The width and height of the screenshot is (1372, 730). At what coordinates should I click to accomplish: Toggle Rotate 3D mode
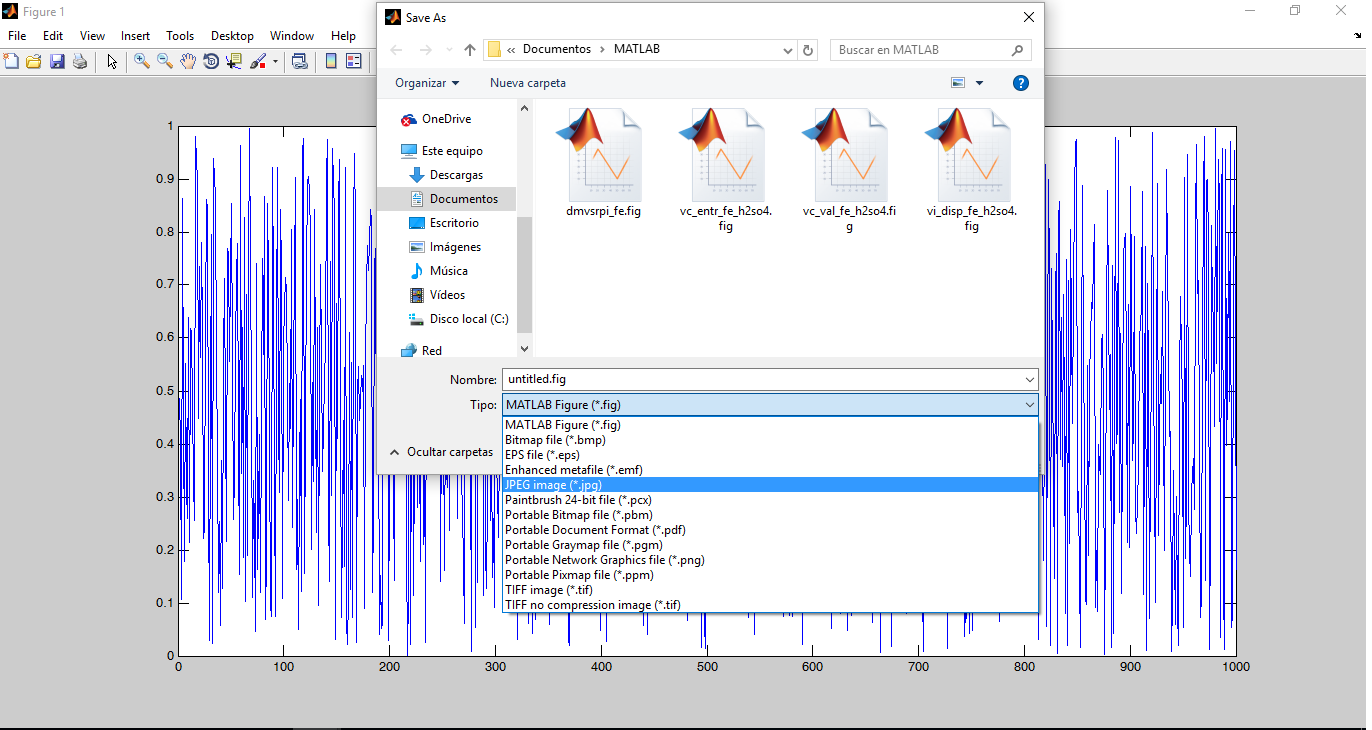(x=210, y=61)
